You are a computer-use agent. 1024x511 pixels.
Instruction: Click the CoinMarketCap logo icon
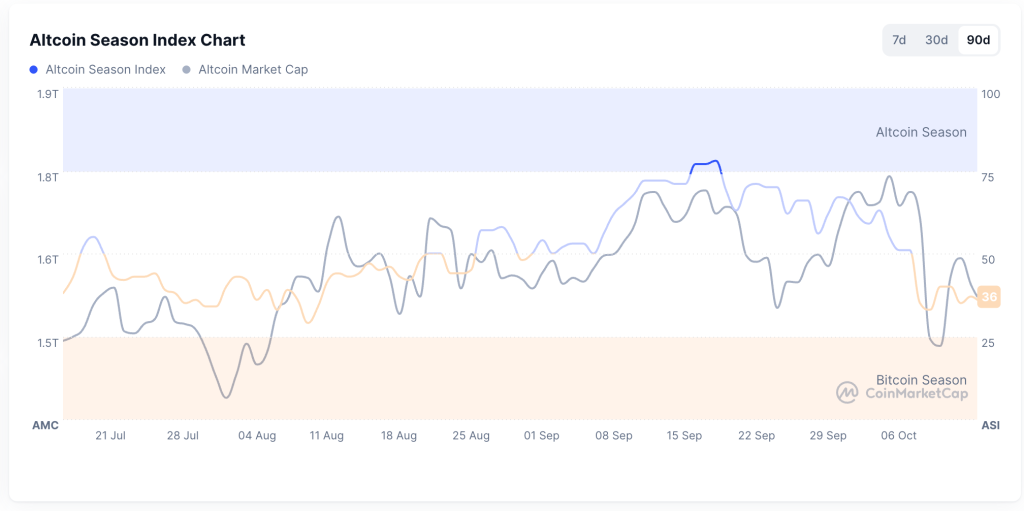pyautogui.click(x=847, y=393)
